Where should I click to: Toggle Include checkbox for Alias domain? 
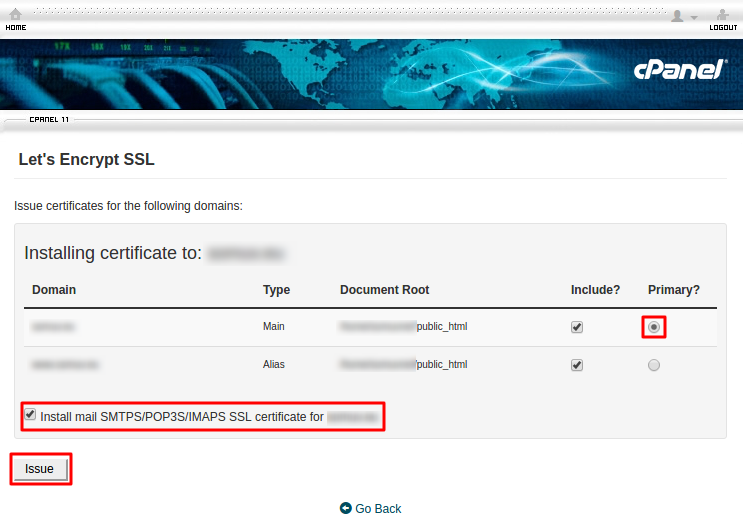coord(577,365)
